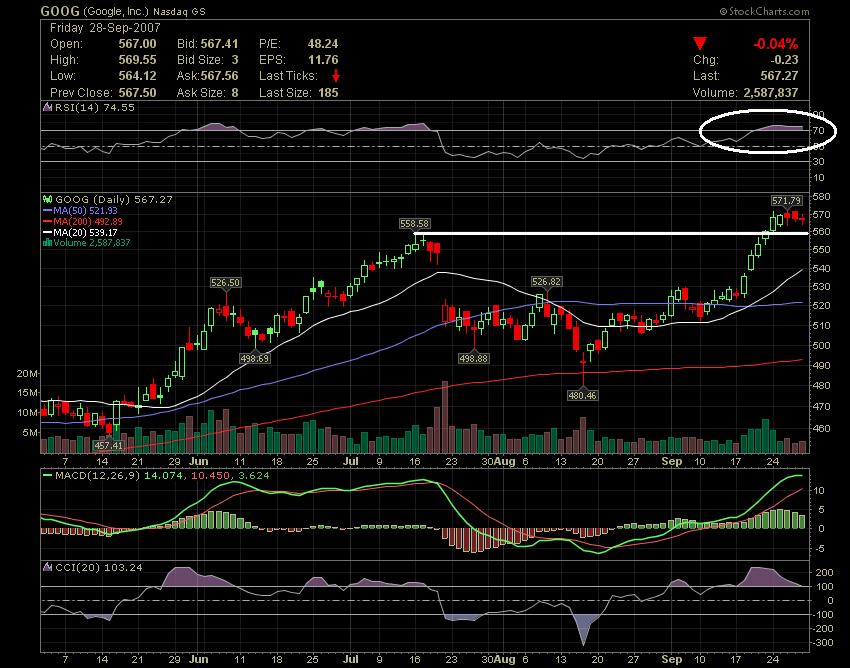Click the Last Size value 185
The height and width of the screenshot is (668, 850).
point(328,93)
